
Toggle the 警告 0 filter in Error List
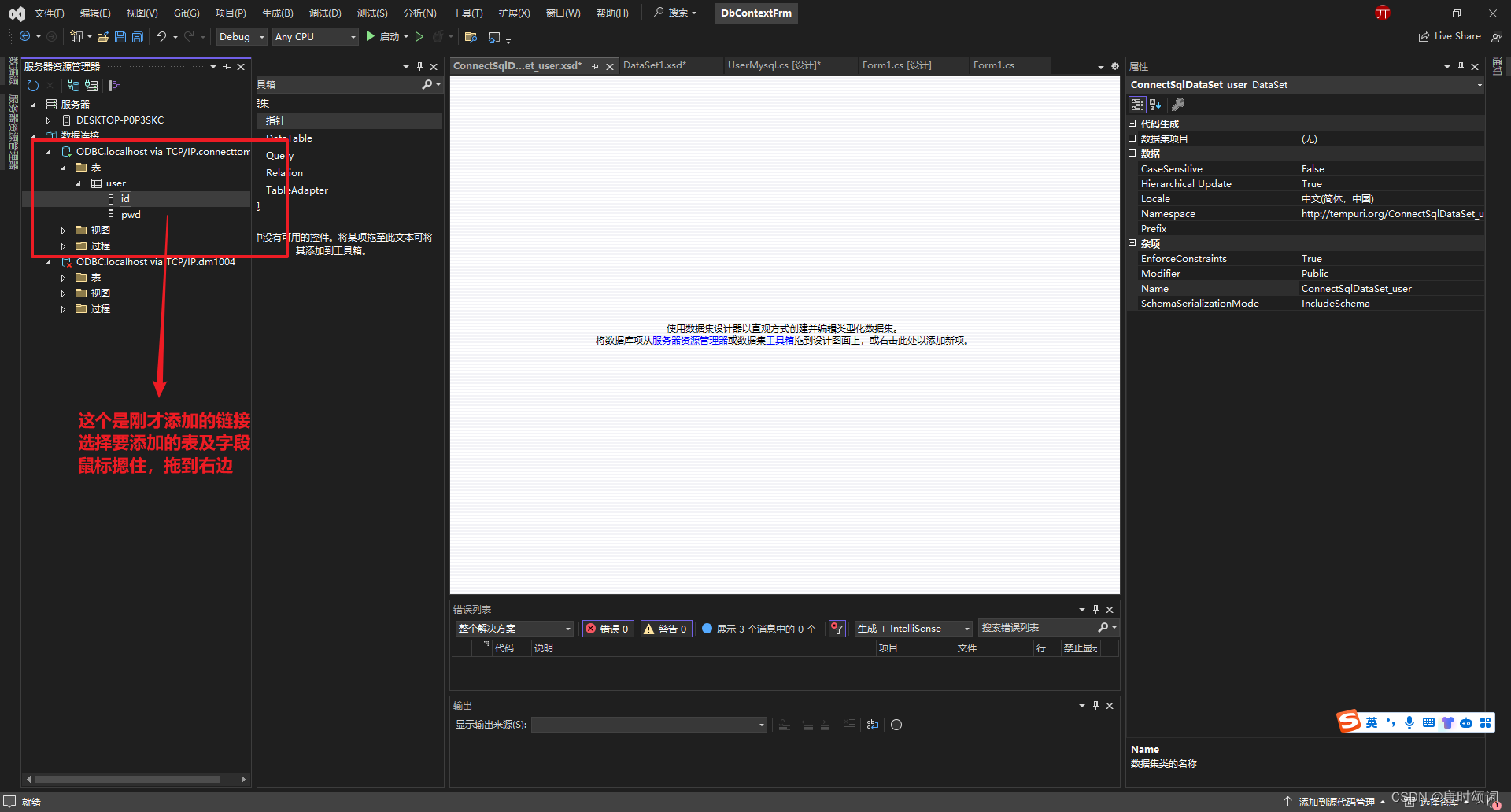tap(665, 628)
